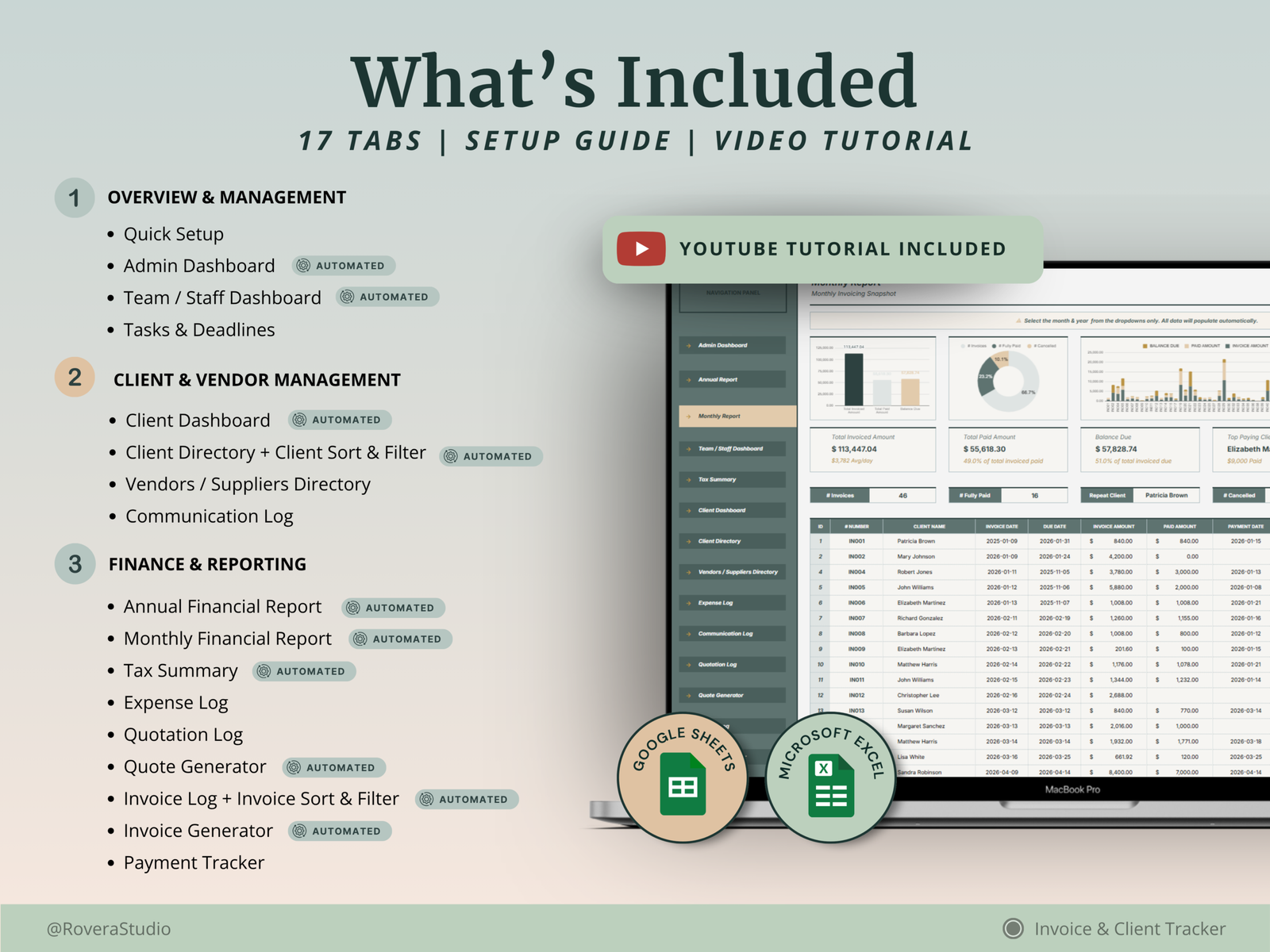Go to Tax Summary in the navigation panel
This screenshot has width=1270, height=952.
click(732, 479)
